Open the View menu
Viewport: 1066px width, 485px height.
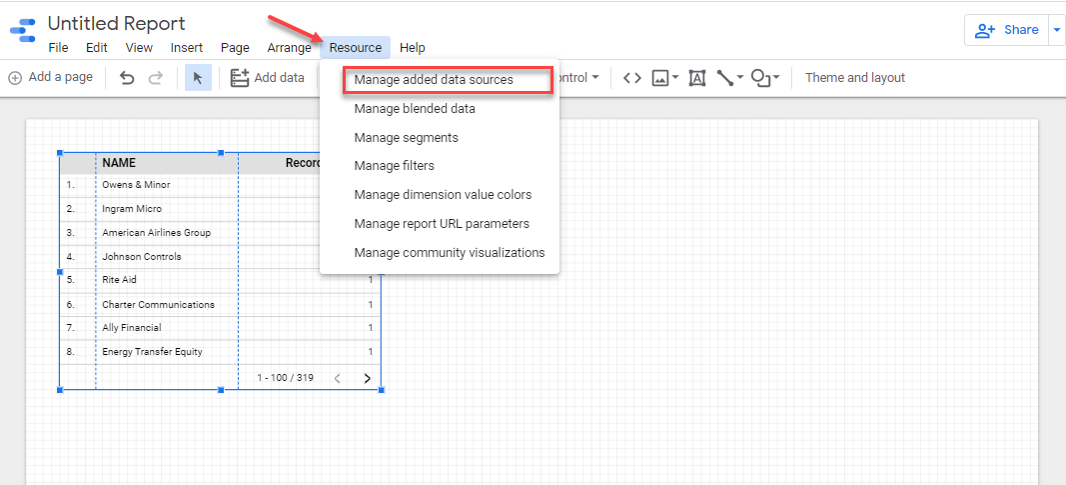coord(139,48)
